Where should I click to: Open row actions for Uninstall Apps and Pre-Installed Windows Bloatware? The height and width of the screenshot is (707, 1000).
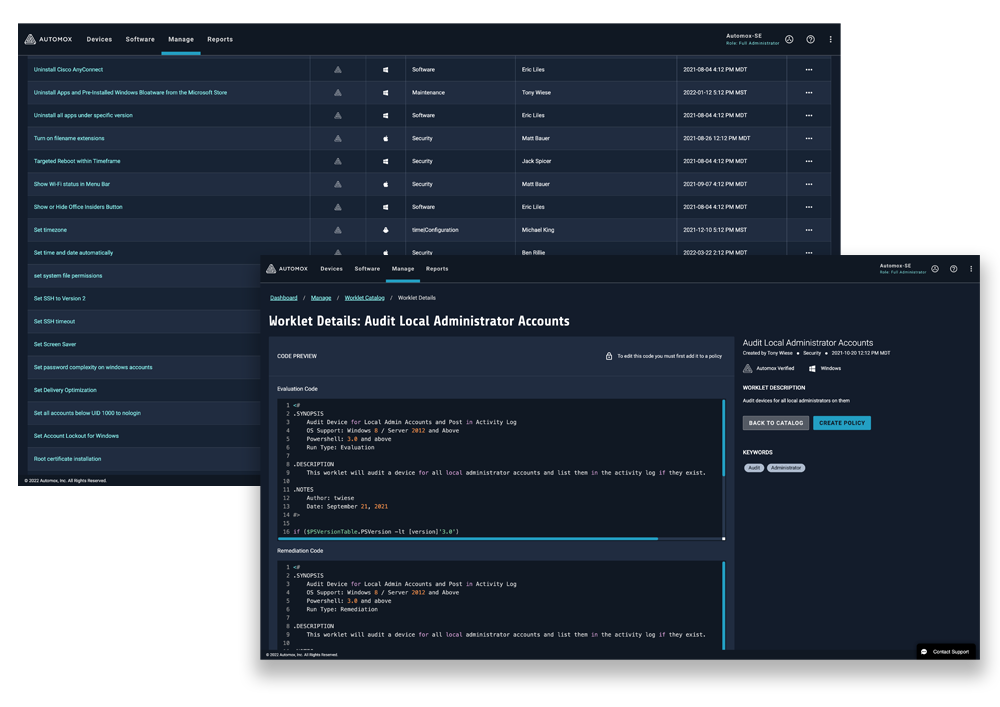coord(809,92)
